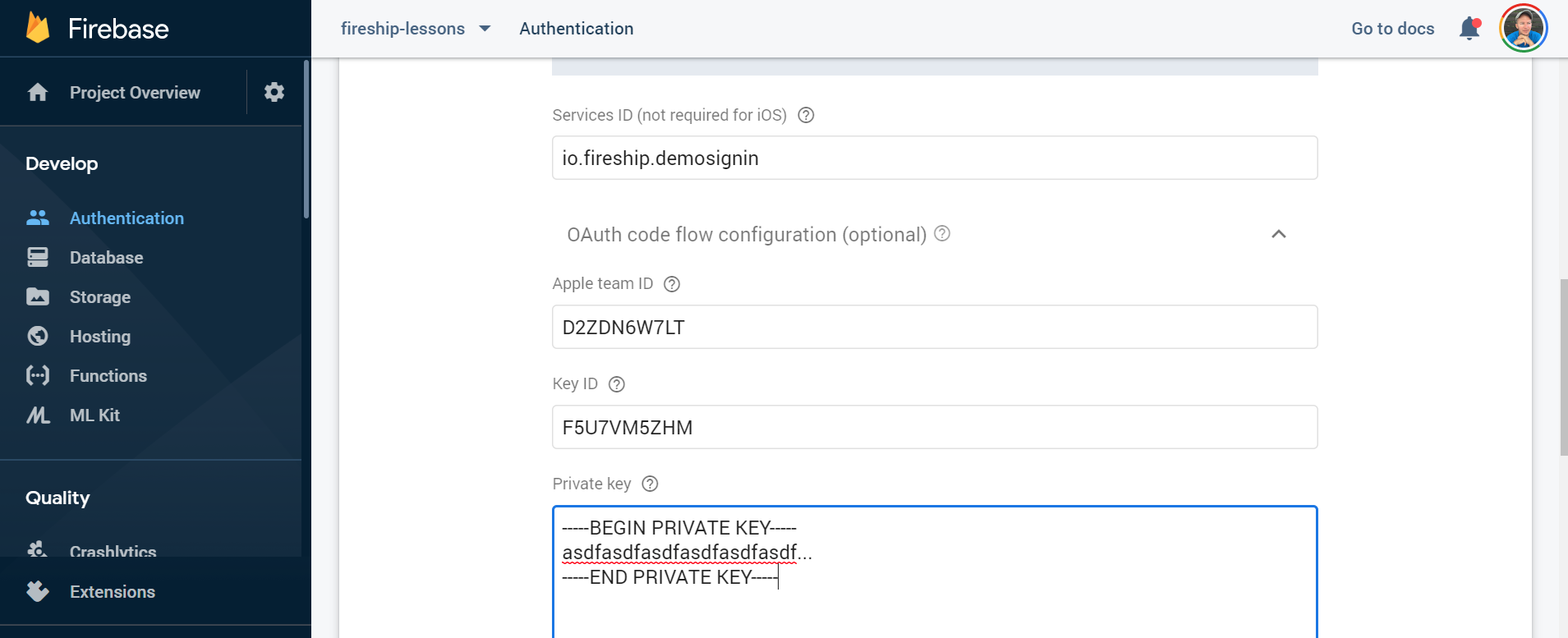This screenshot has width=1568, height=638.
Task: Open the Go to docs link
Action: coord(1391,28)
